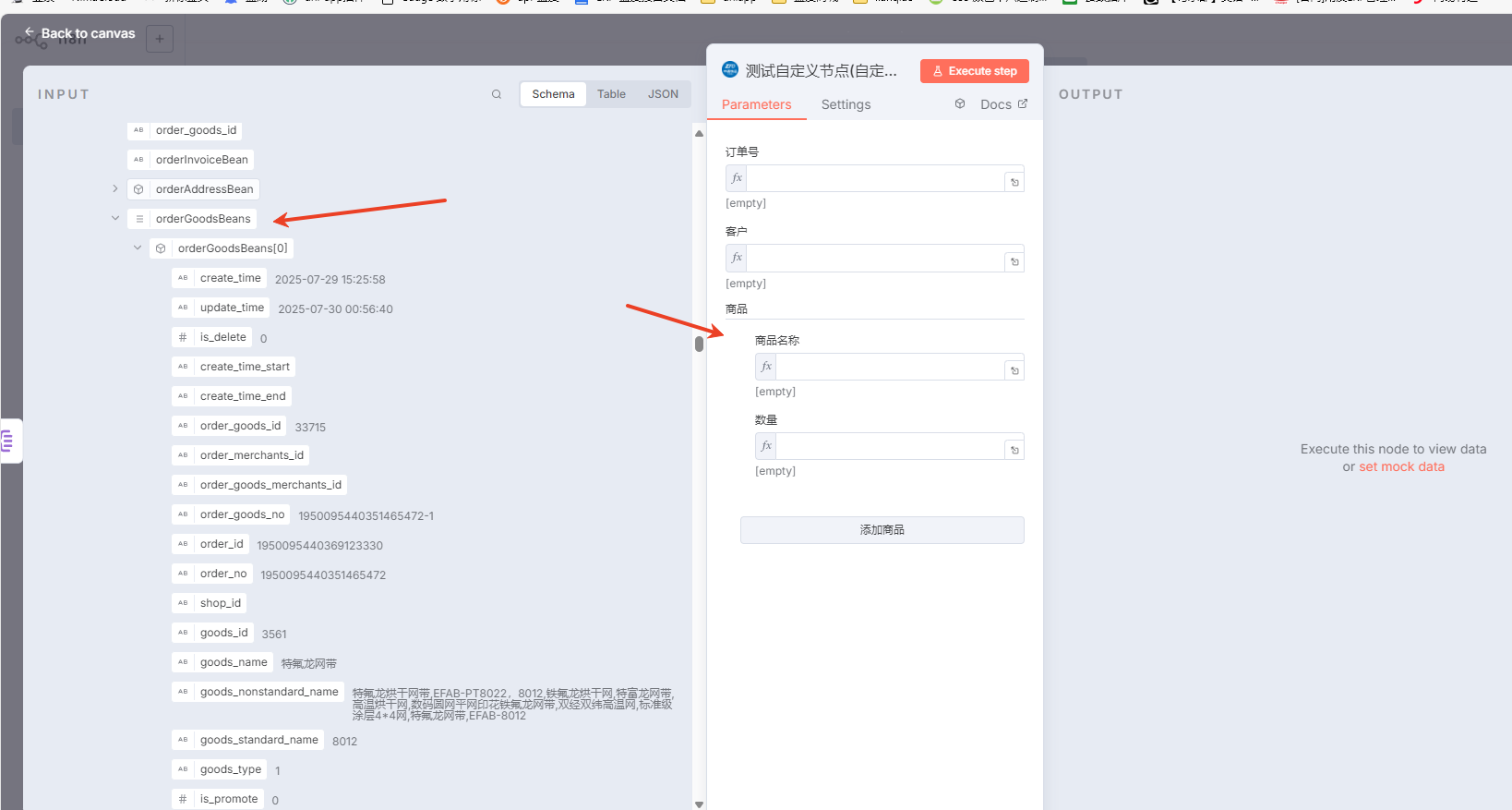Switch input view to Schema
Image resolution: width=1512 pixels, height=810 pixels.
pyautogui.click(x=553, y=94)
